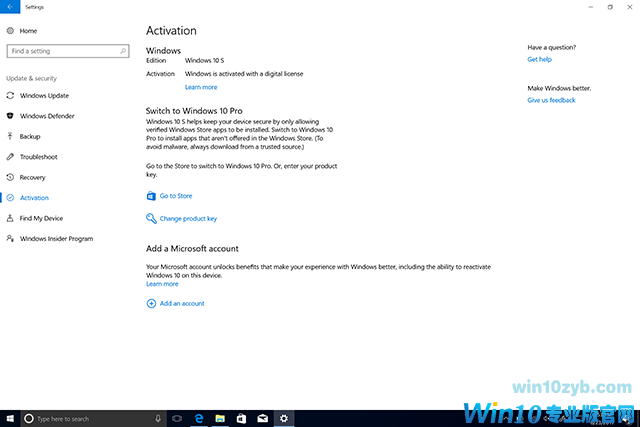
Task: Click the key icon beside Change product key
Action: pos(151,218)
